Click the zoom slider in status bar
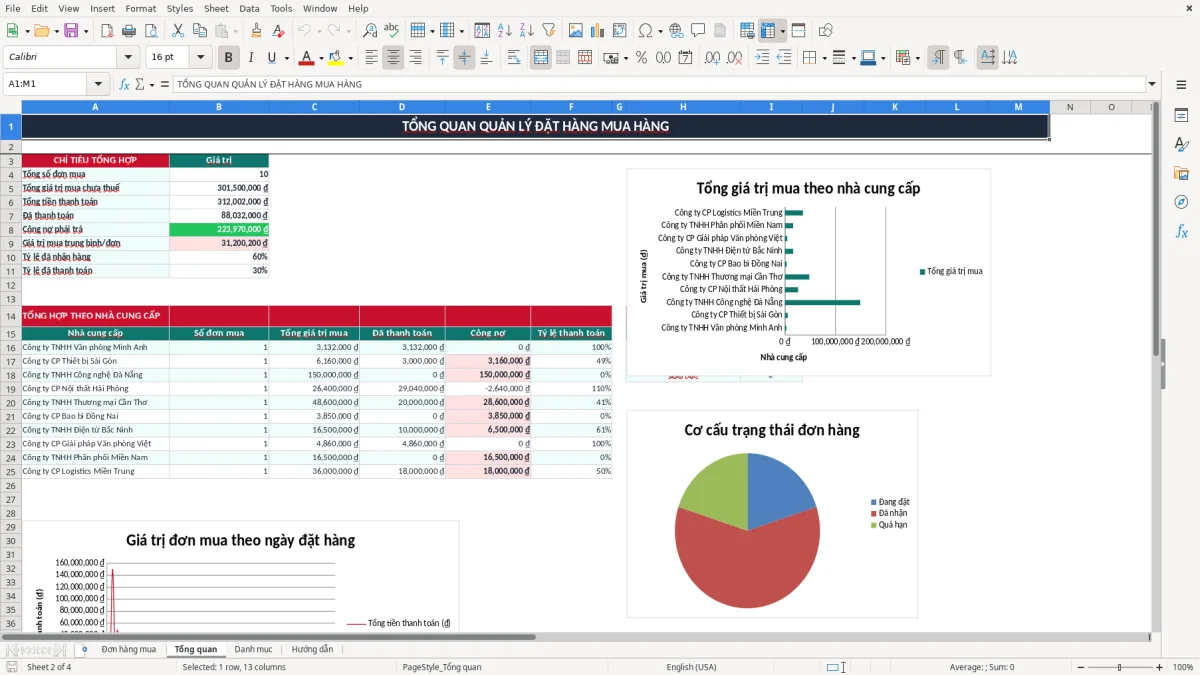This screenshot has width=1200, height=675. [1120, 667]
